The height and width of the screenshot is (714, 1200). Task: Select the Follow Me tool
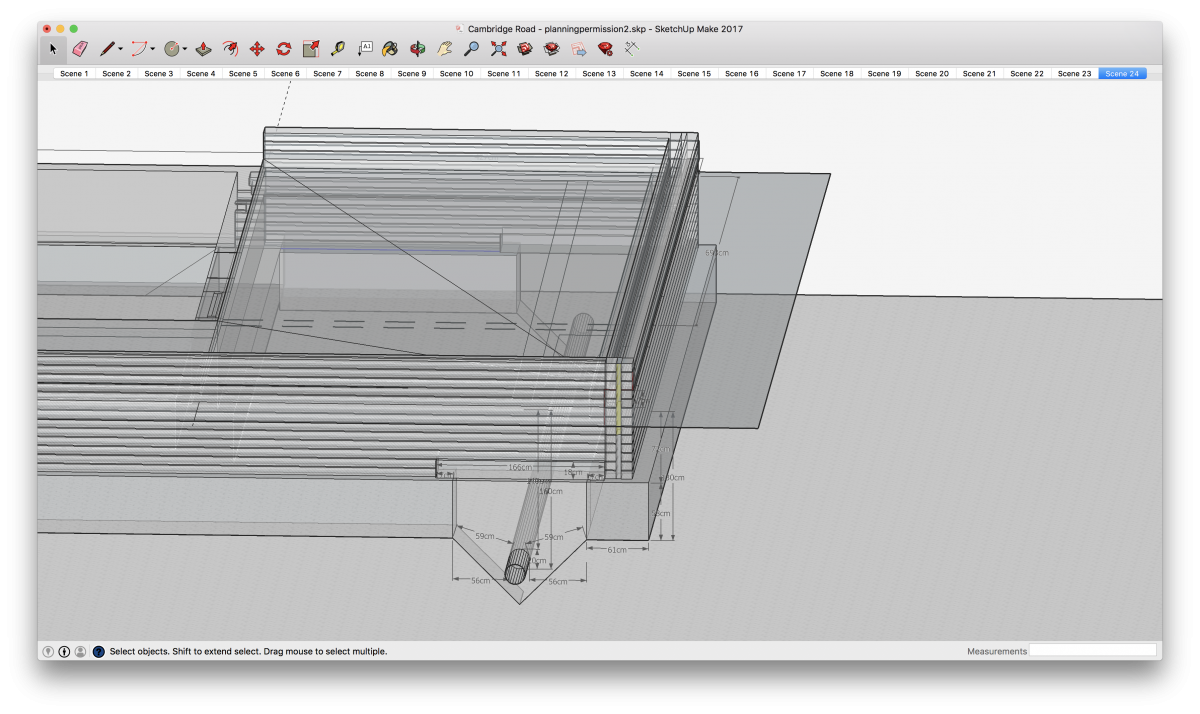pos(230,47)
